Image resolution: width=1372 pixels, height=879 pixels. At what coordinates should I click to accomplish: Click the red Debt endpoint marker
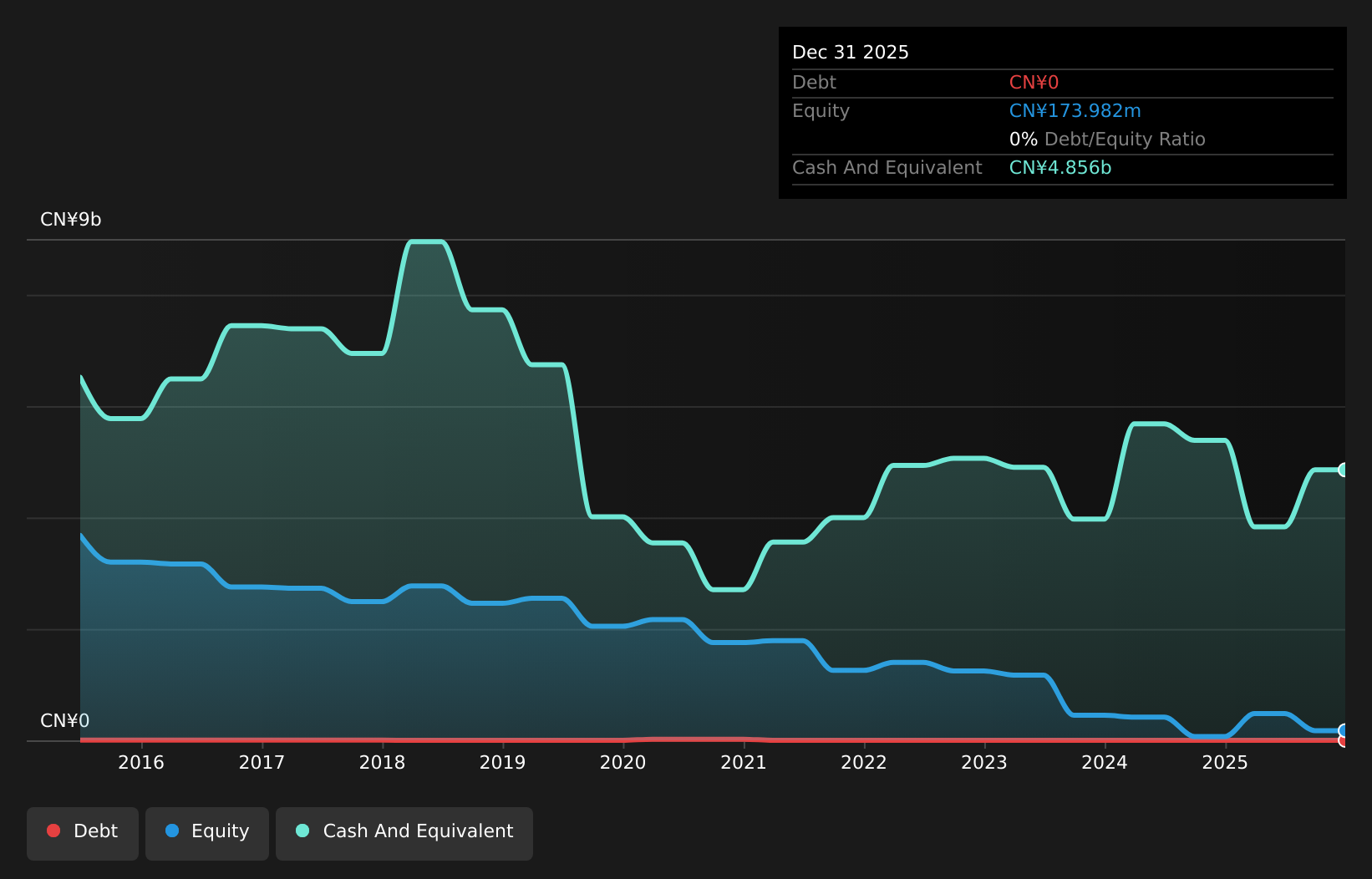click(1344, 740)
